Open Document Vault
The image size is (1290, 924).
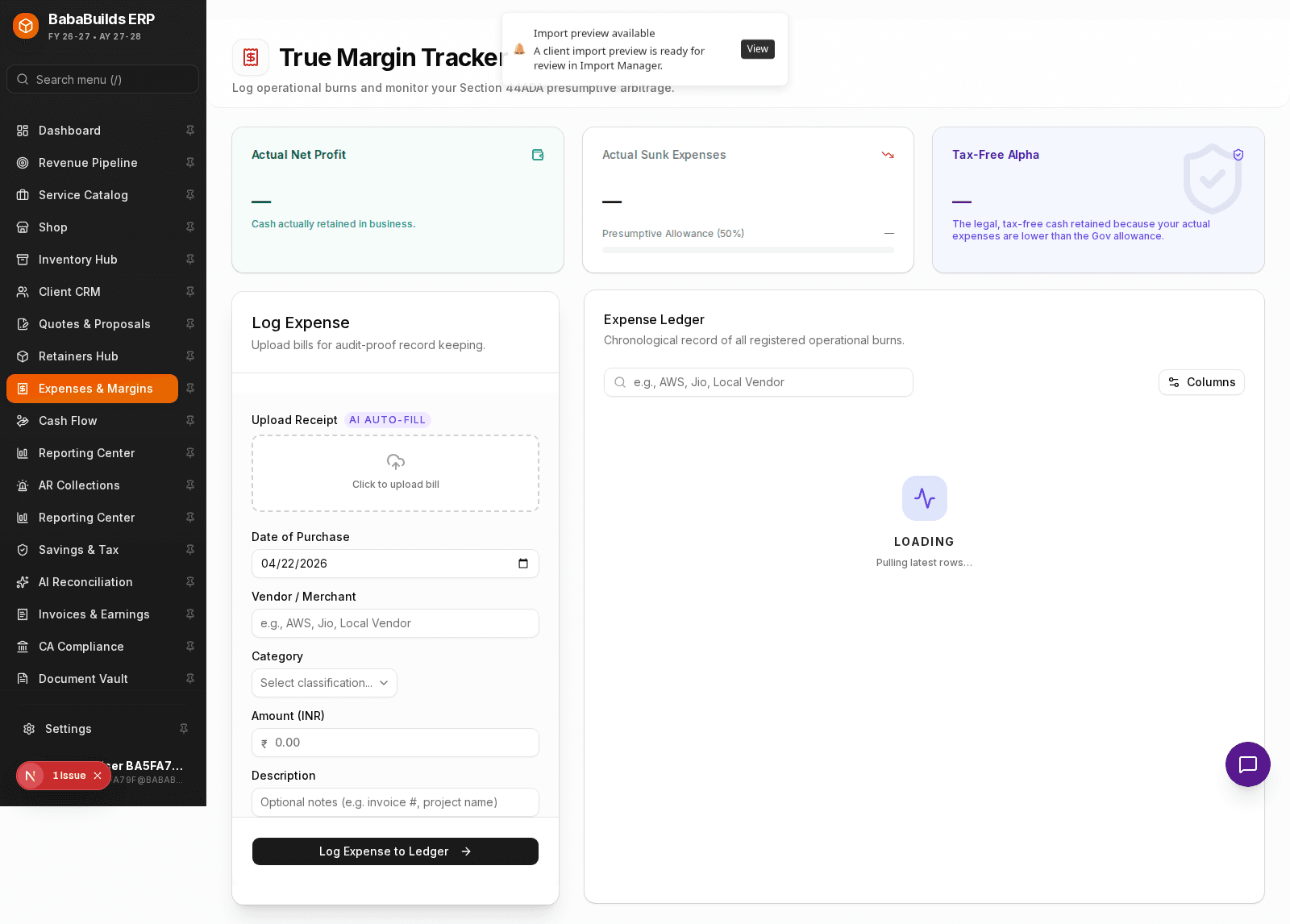pyautogui.click(x=92, y=679)
